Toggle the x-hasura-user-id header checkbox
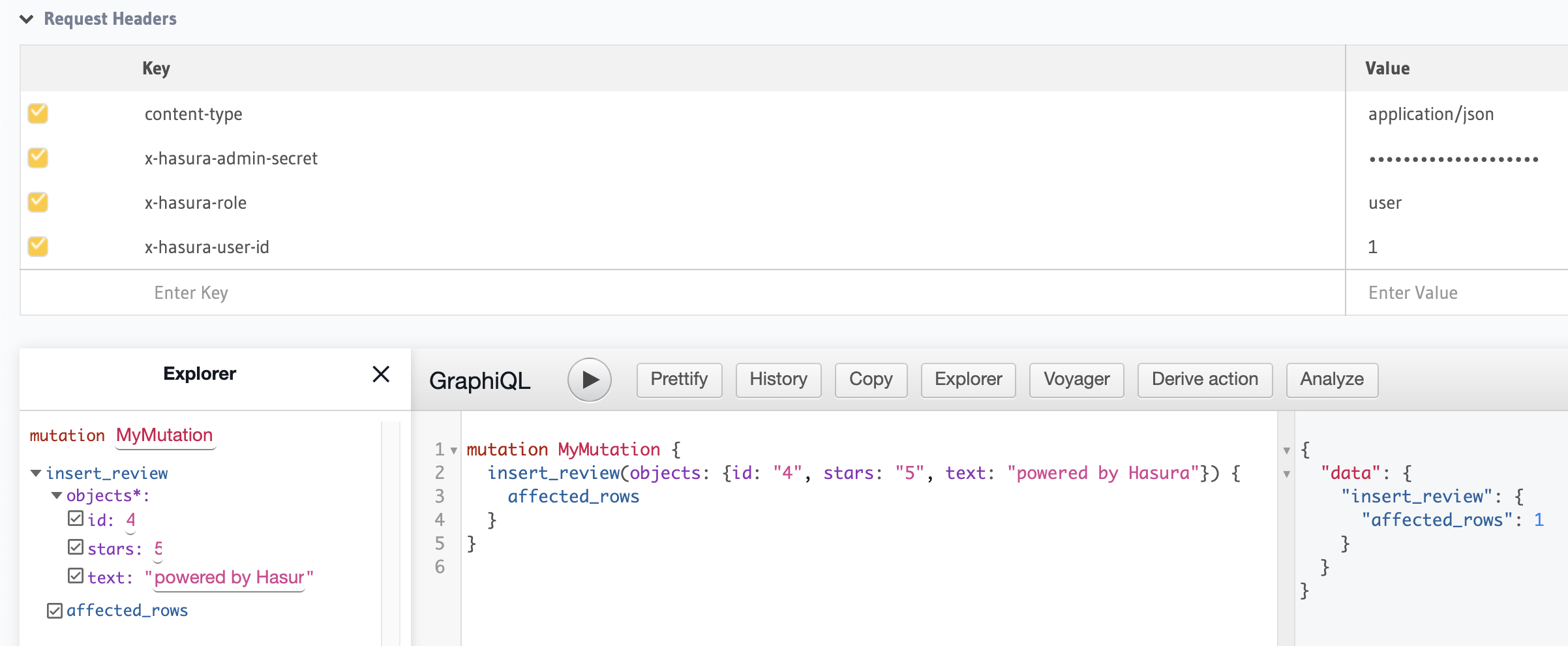1568x646 pixels. pos(38,247)
